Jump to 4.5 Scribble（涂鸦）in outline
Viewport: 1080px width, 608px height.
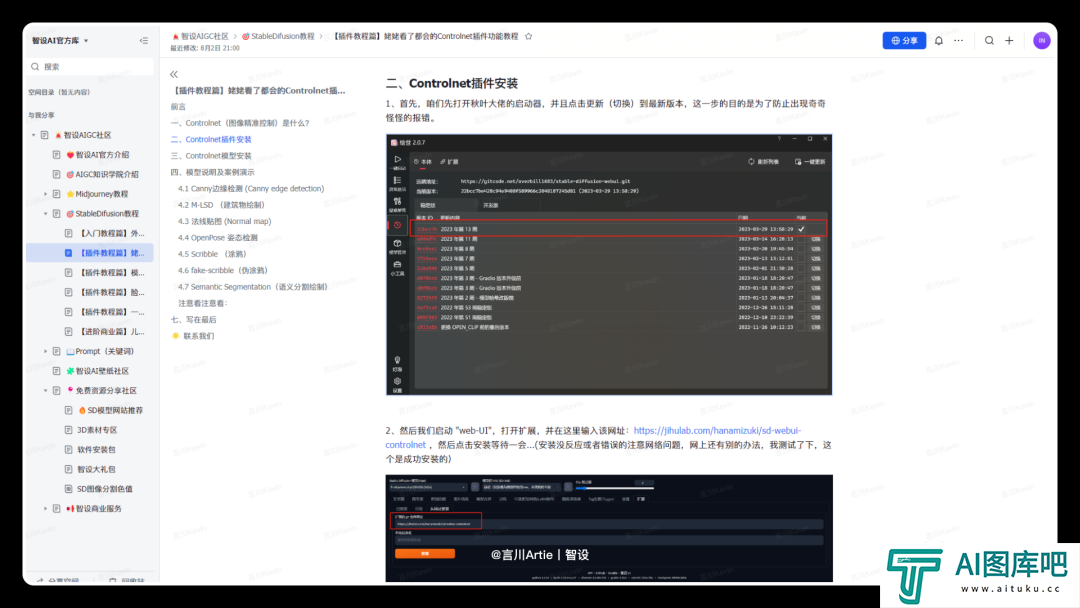[x=212, y=254]
